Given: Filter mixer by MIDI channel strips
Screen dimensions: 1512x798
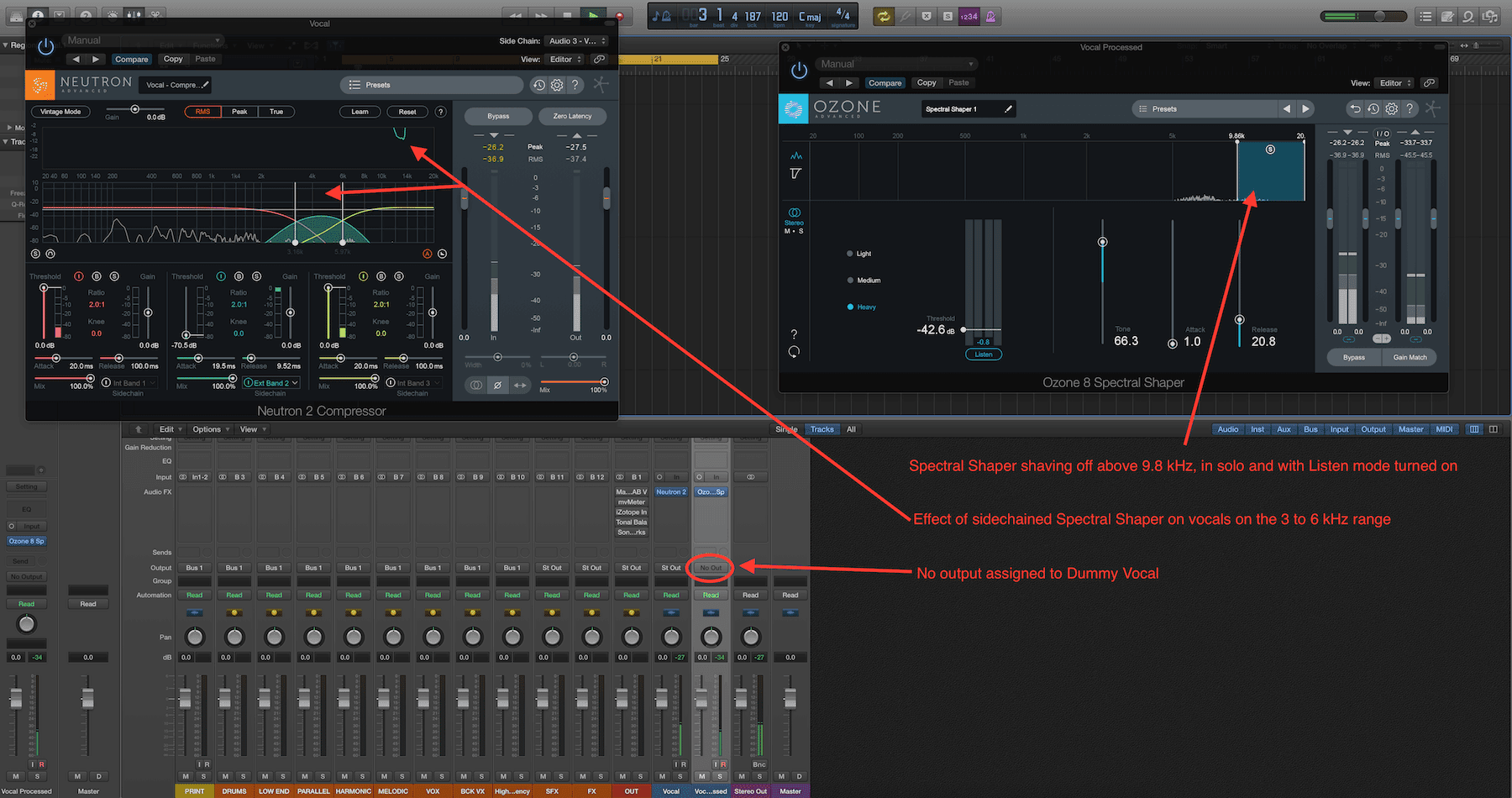Looking at the screenshot, I should (x=1444, y=429).
